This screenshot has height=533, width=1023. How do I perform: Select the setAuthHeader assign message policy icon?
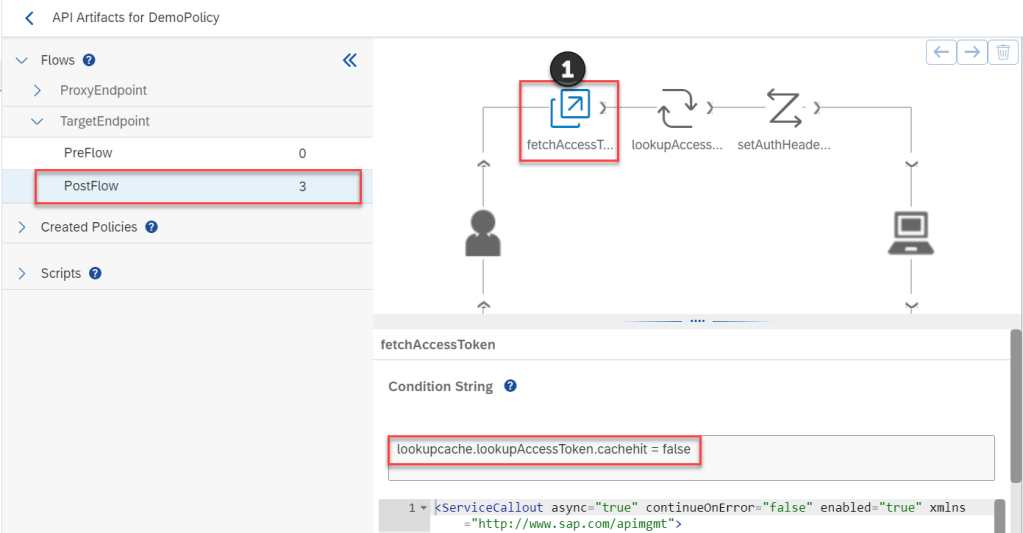pos(785,108)
